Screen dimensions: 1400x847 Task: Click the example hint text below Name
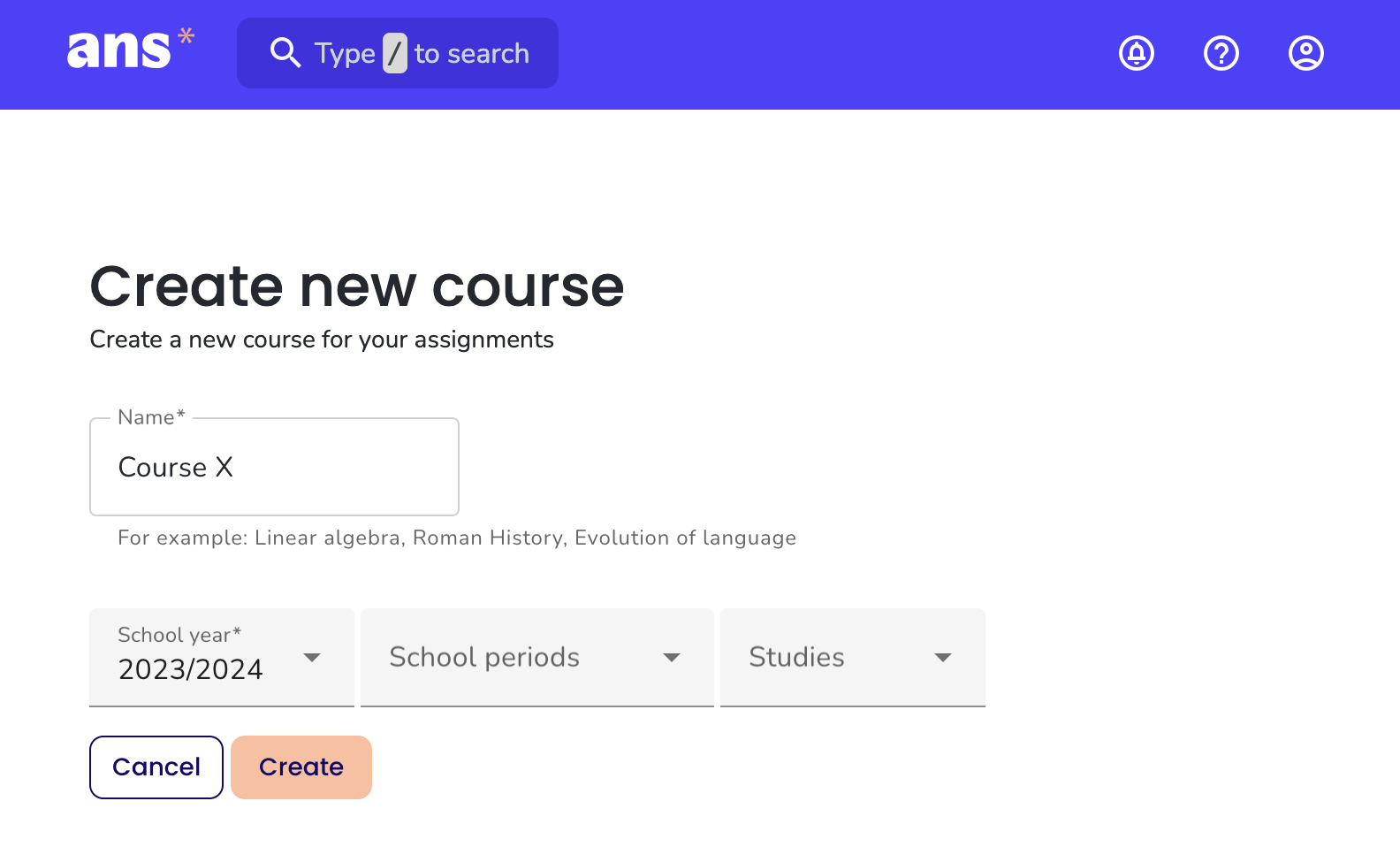point(457,538)
